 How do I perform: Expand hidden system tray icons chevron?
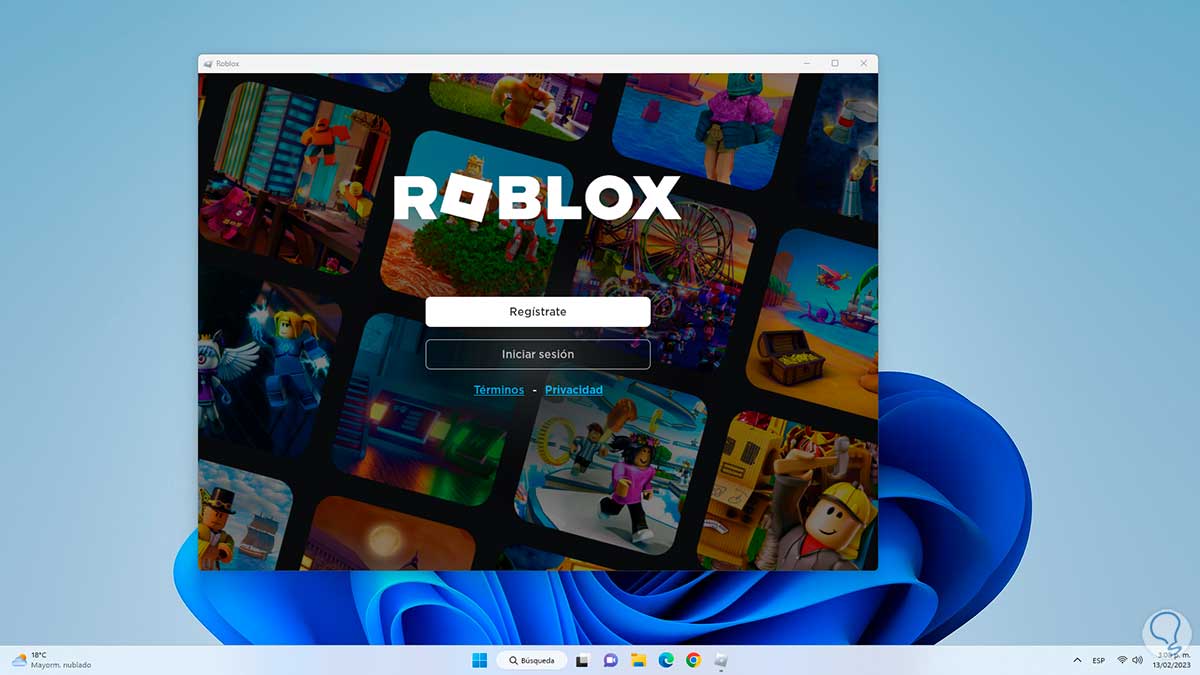pos(1077,660)
